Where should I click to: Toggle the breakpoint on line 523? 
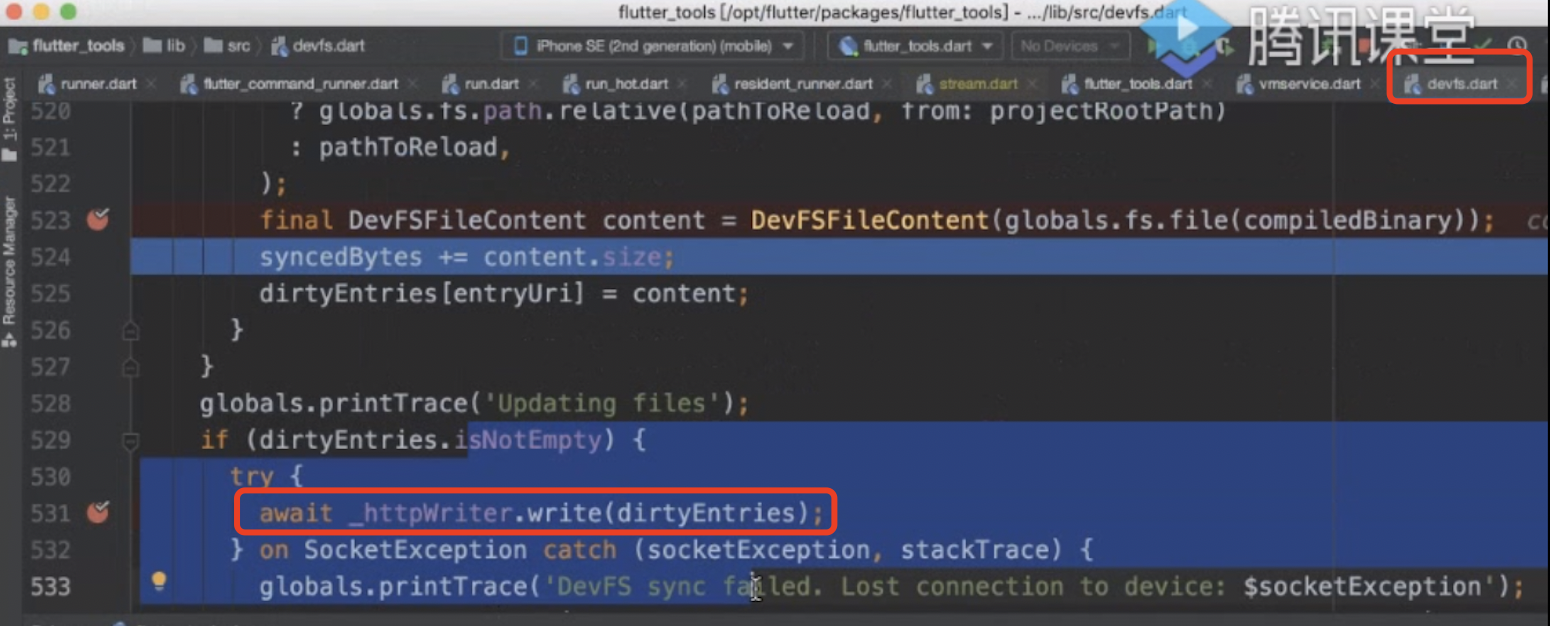(98, 220)
